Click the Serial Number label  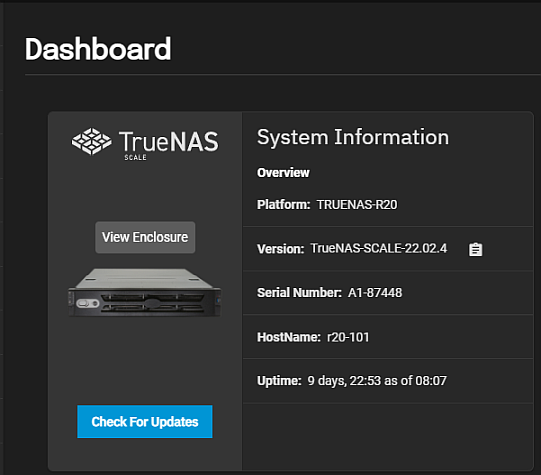(x=299, y=293)
